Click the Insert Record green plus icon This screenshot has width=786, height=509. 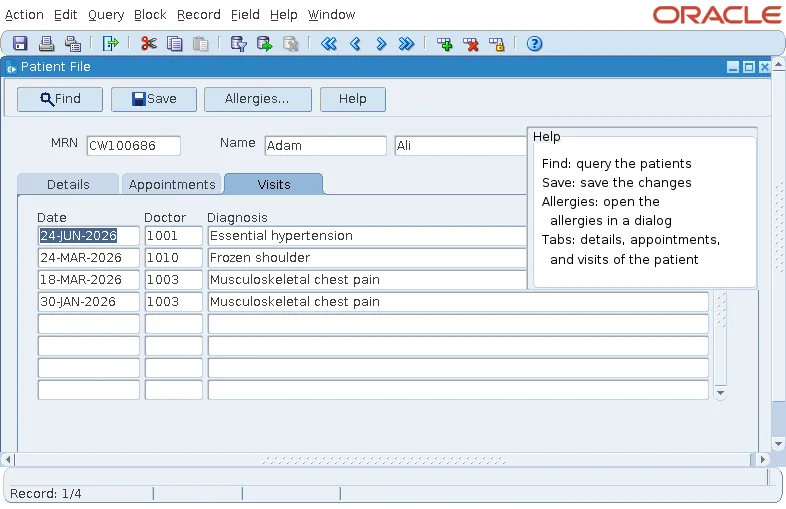coord(445,44)
